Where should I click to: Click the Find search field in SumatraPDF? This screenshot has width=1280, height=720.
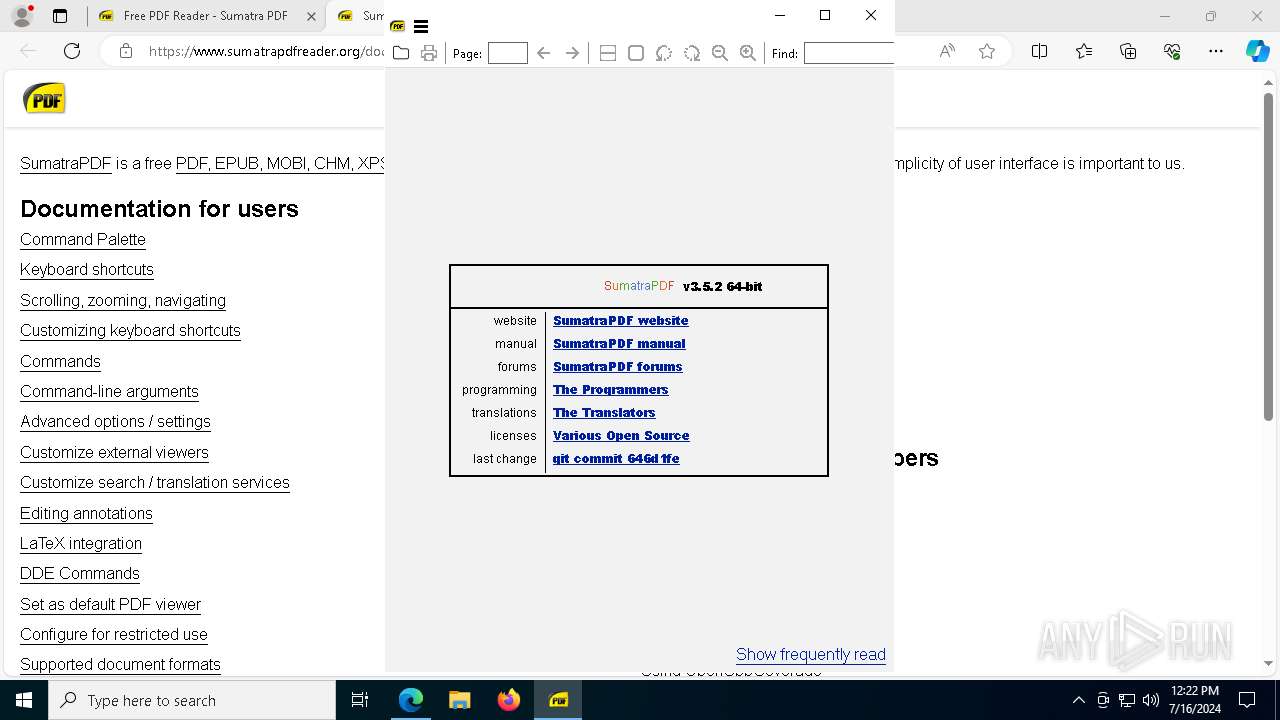click(849, 53)
